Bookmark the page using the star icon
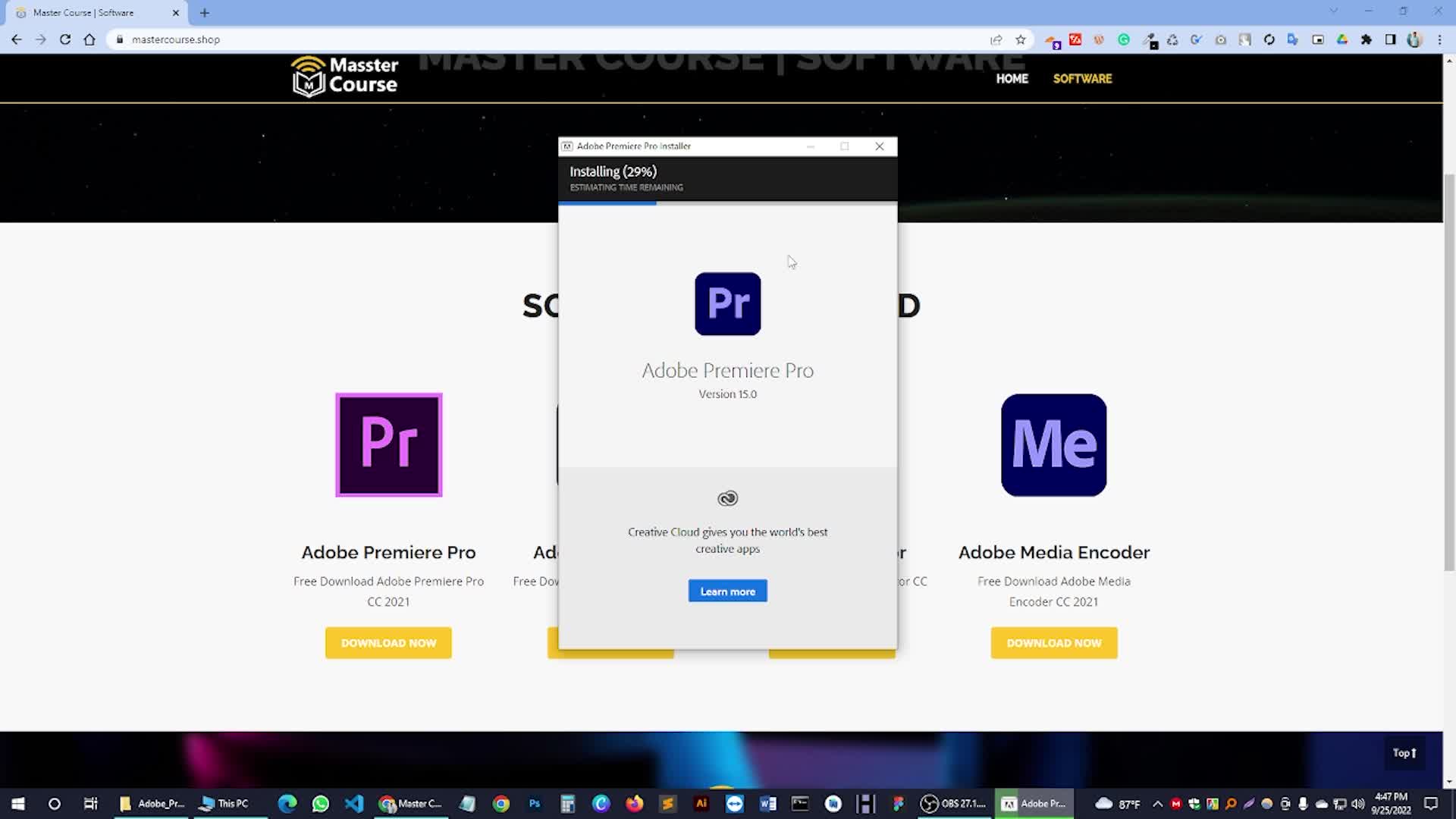 point(1020,39)
